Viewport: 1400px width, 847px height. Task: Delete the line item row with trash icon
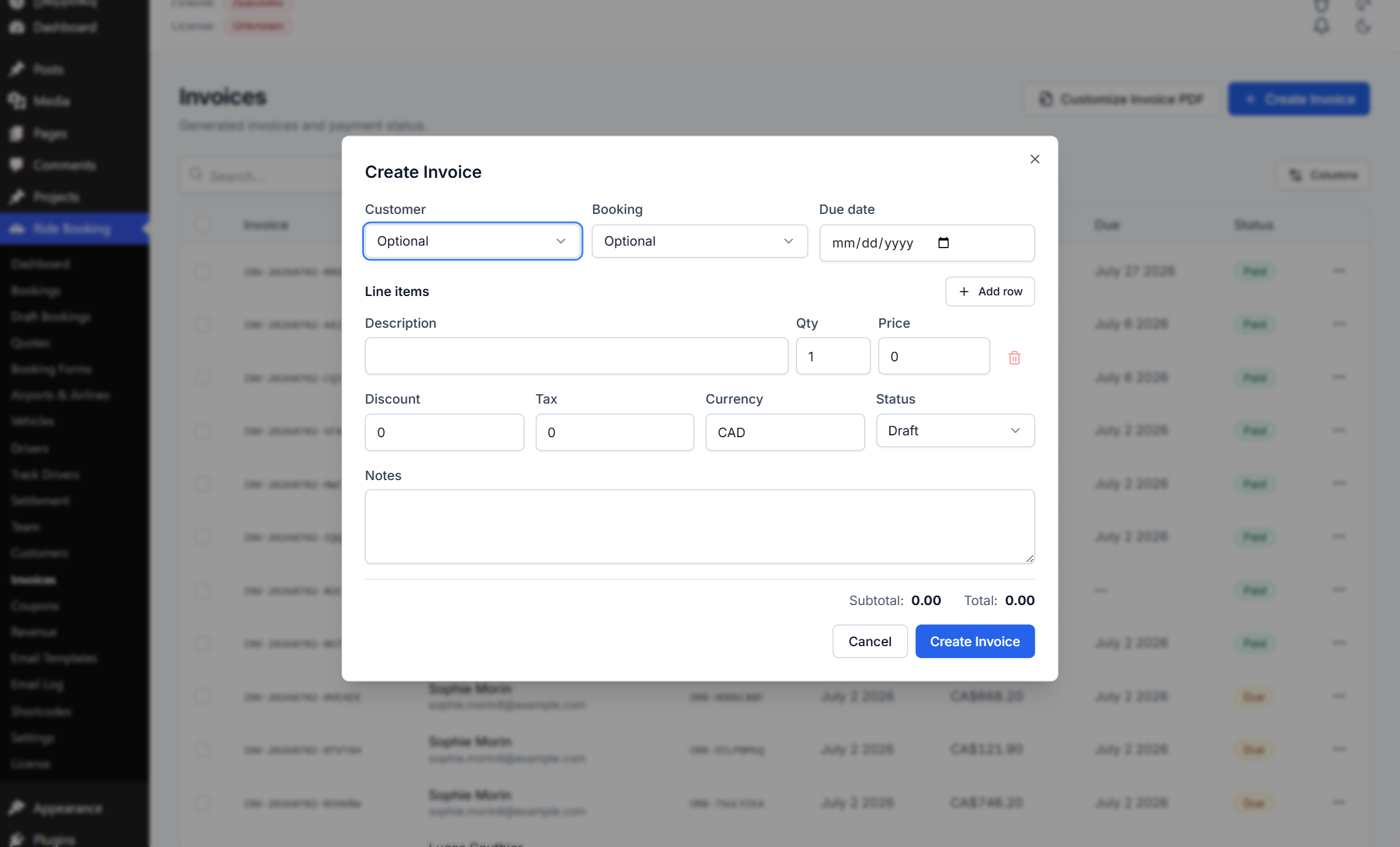[x=1014, y=358]
